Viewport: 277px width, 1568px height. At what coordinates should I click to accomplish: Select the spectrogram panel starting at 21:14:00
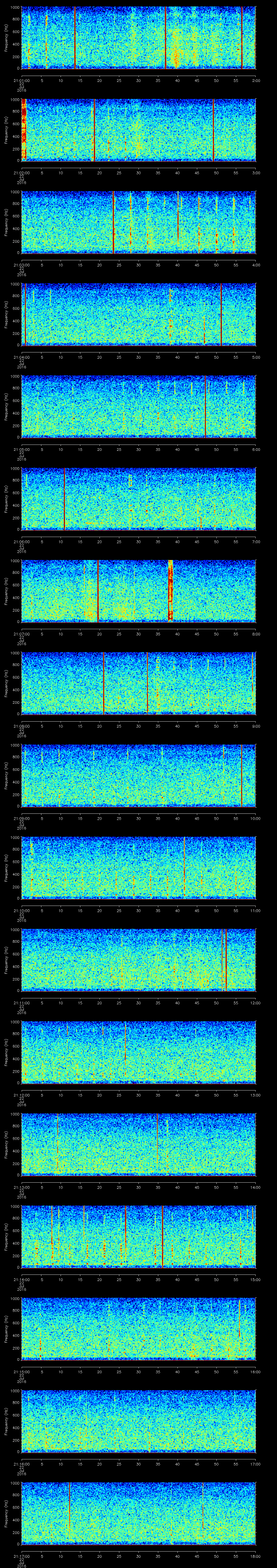[x=139, y=1237]
